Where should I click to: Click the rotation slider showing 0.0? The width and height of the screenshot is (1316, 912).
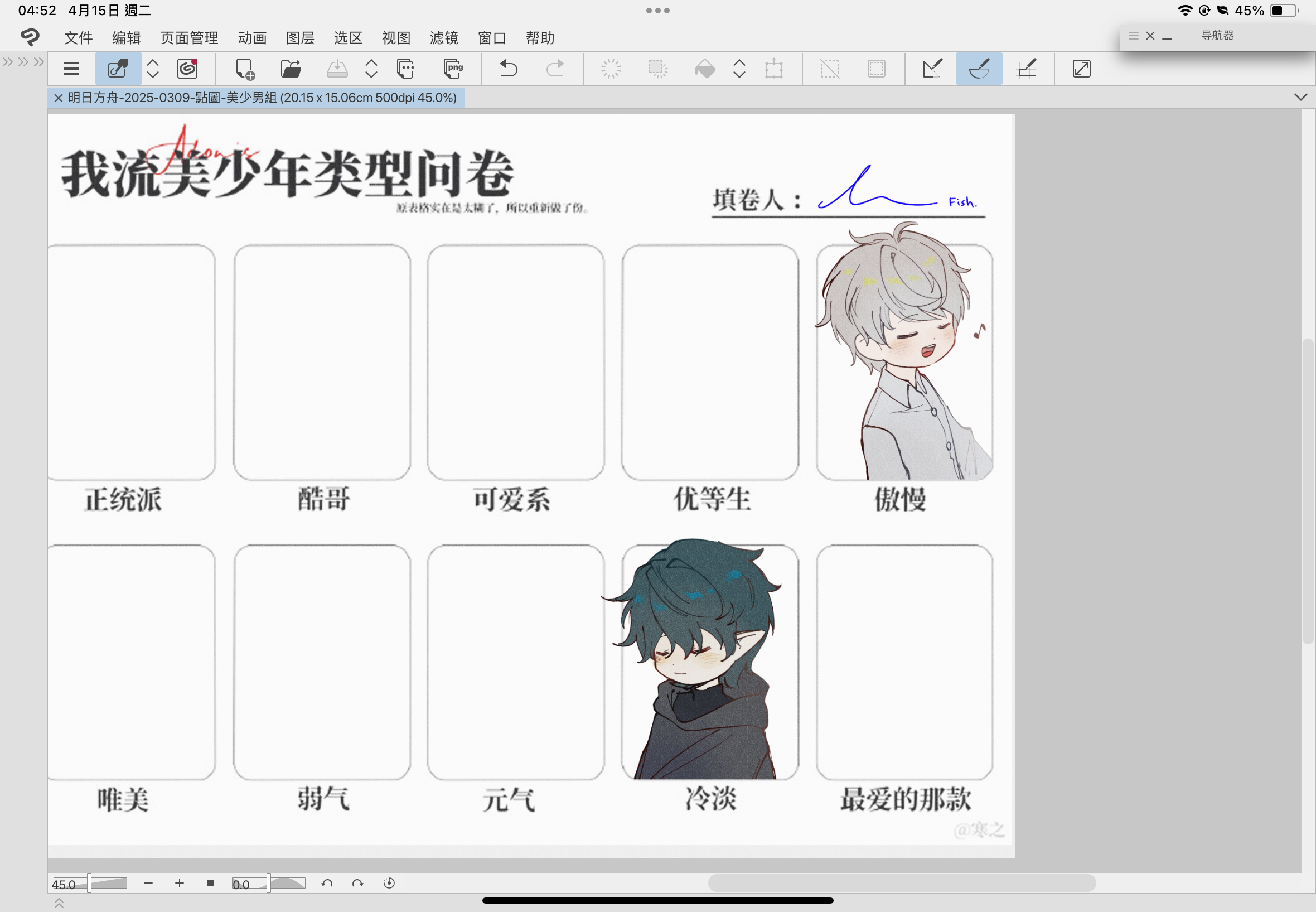click(x=268, y=884)
